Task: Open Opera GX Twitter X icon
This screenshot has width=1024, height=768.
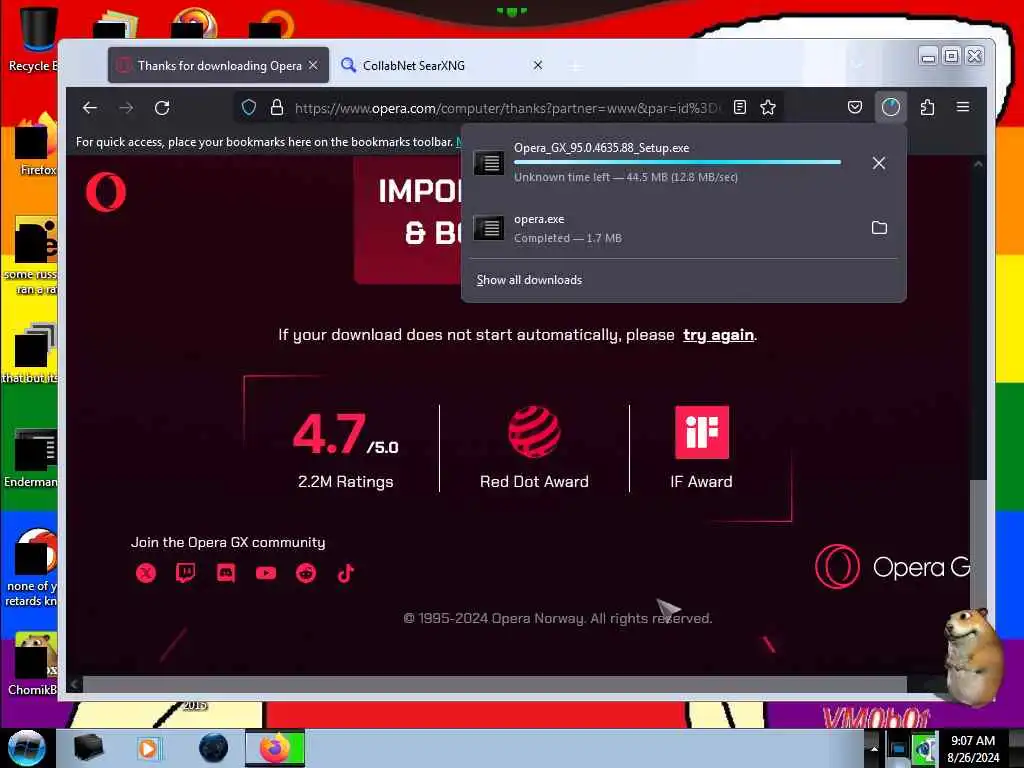Action: coord(146,573)
